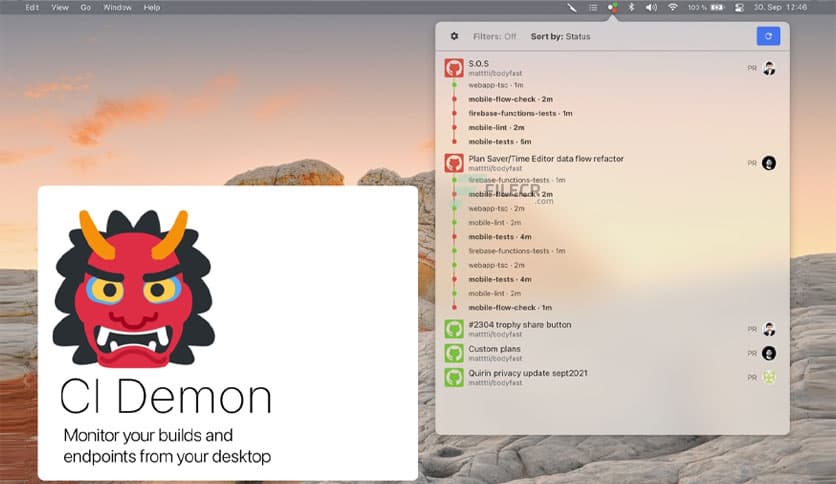Click PR label on #2304 trophy share row
Screen dimensions: 836x484
pos(752,329)
